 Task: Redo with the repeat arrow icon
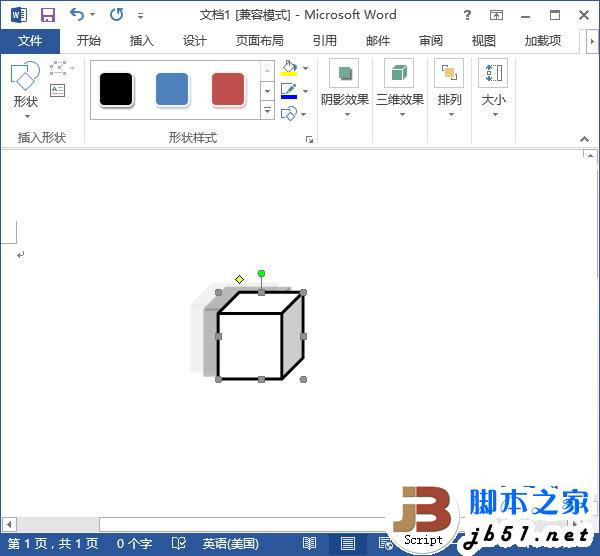pyautogui.click(x=116, y=15)
